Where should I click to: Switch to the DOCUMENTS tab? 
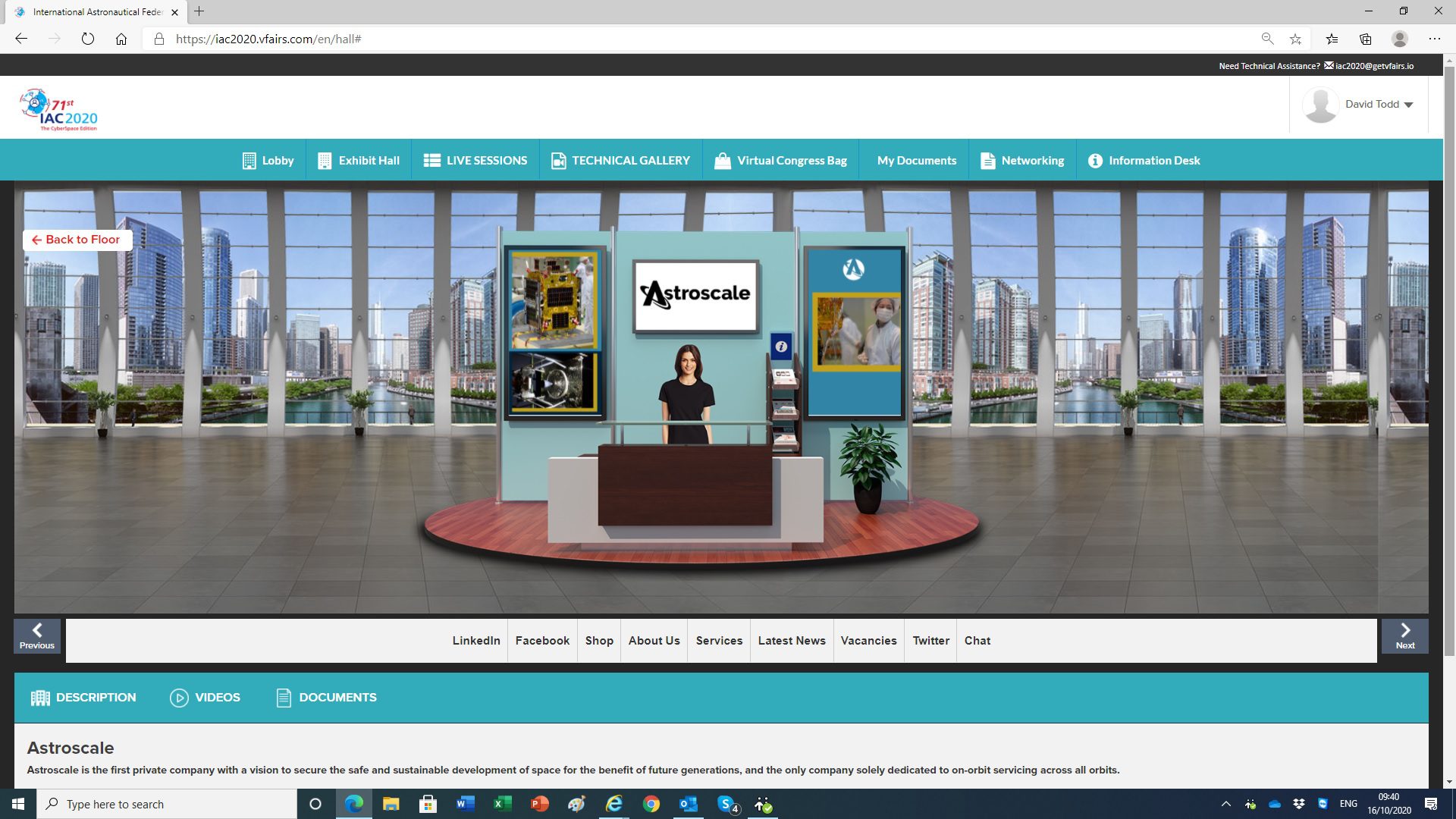[326, 698]
